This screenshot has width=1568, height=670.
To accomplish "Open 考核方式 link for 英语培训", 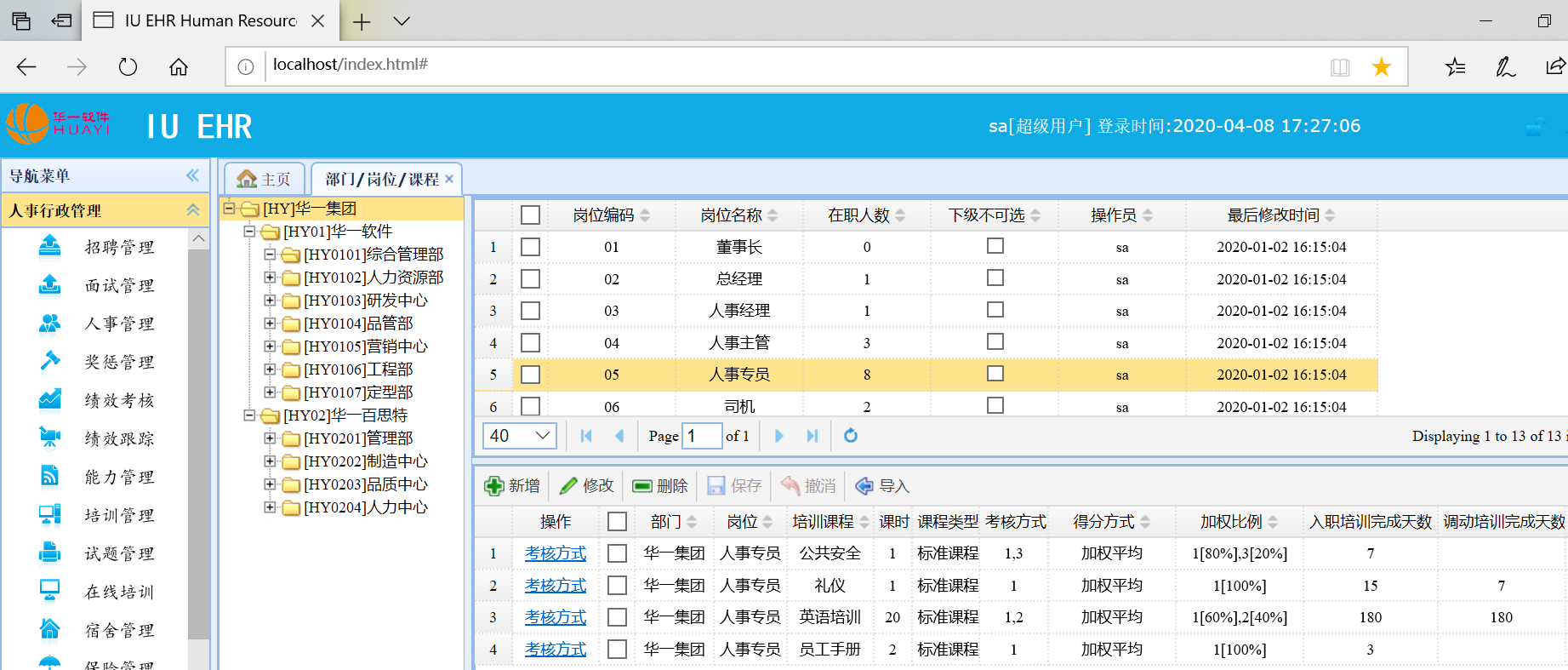I will coord(556,617).
